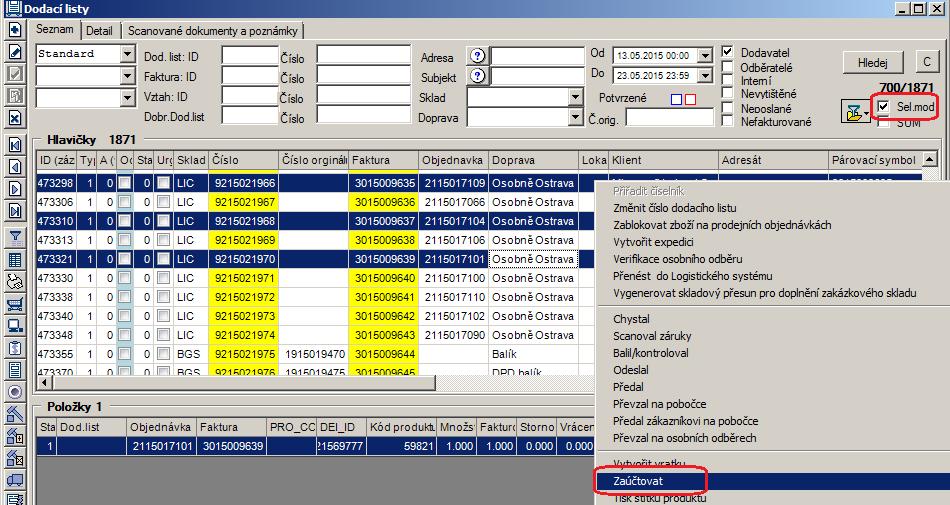This screenshot has width=950, height=505.
Task: Click the Faktura column header in Hlavičky
Action: (x=384, y=160)
